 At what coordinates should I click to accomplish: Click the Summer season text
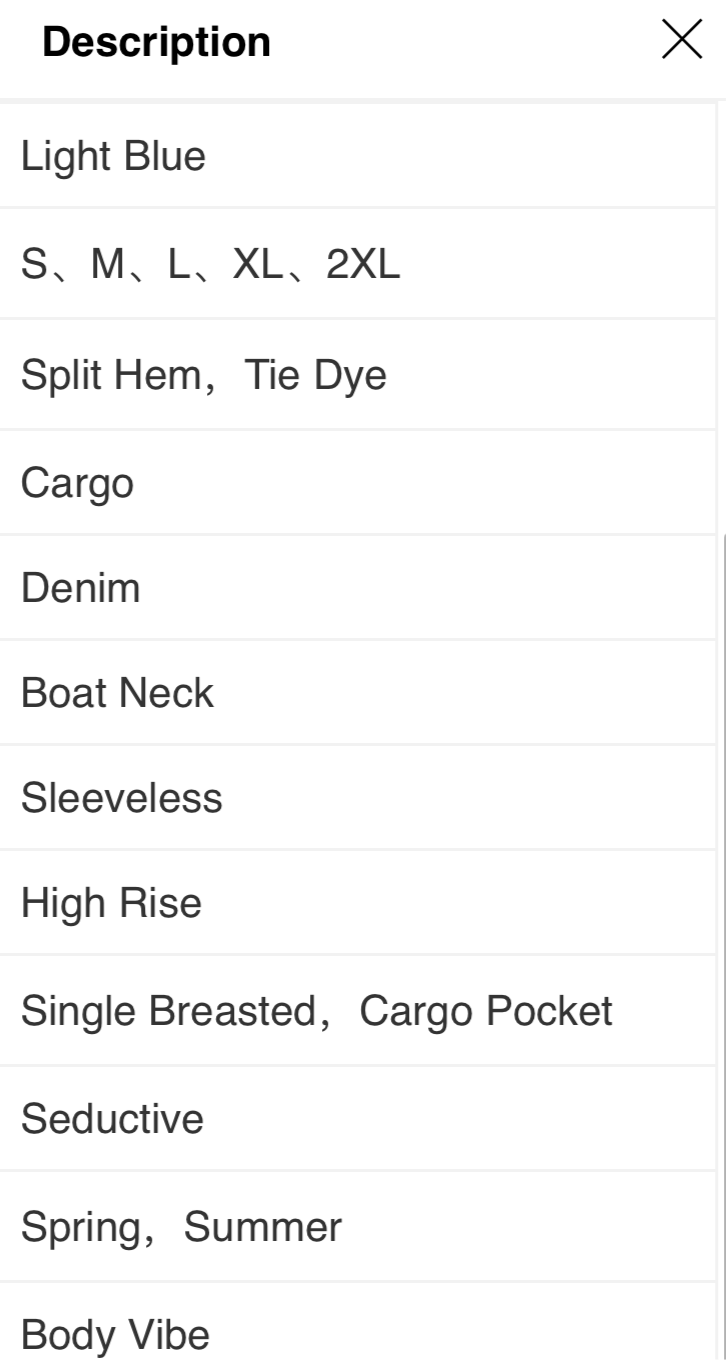click(263, 1228)
